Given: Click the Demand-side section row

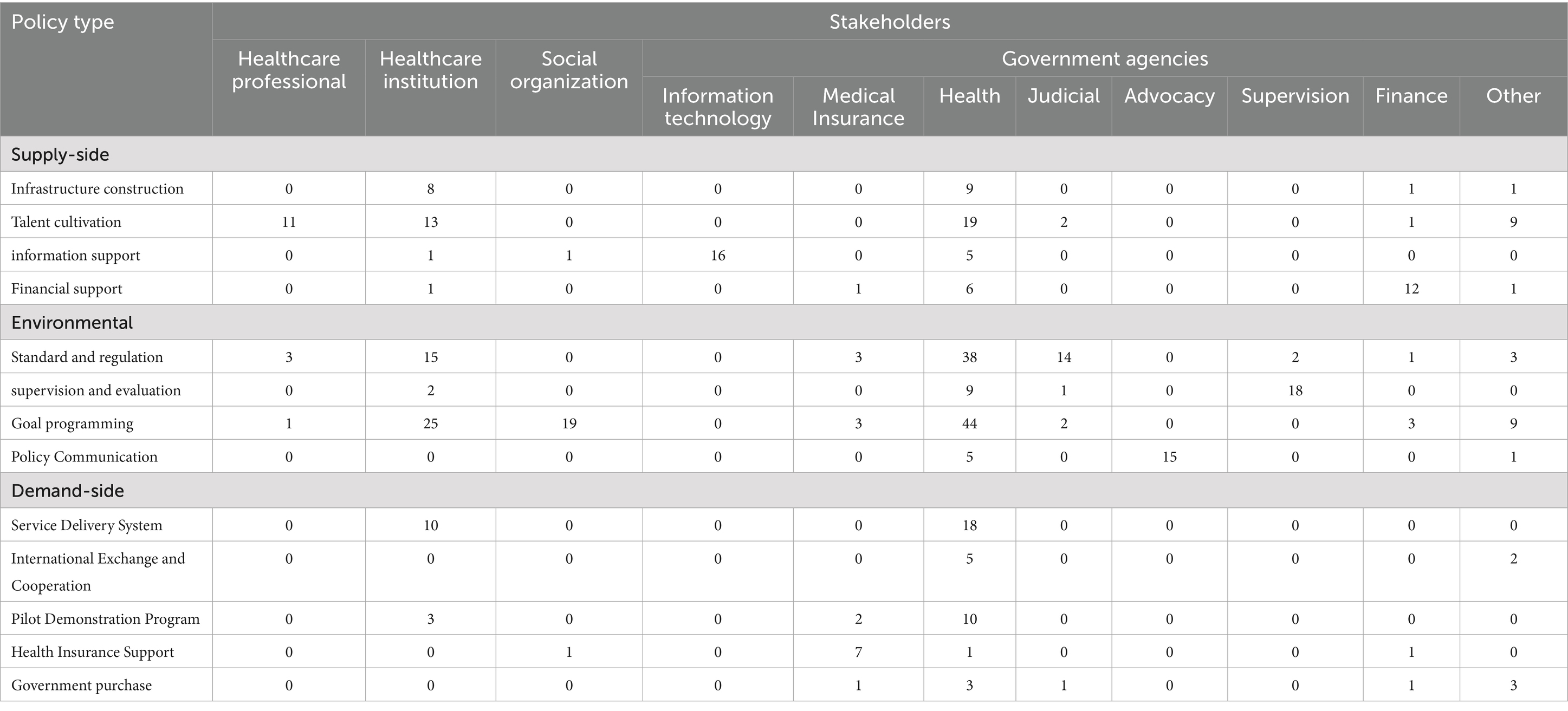Looking at the screenshot, I should pyautogui.click(x=68, y=491).
